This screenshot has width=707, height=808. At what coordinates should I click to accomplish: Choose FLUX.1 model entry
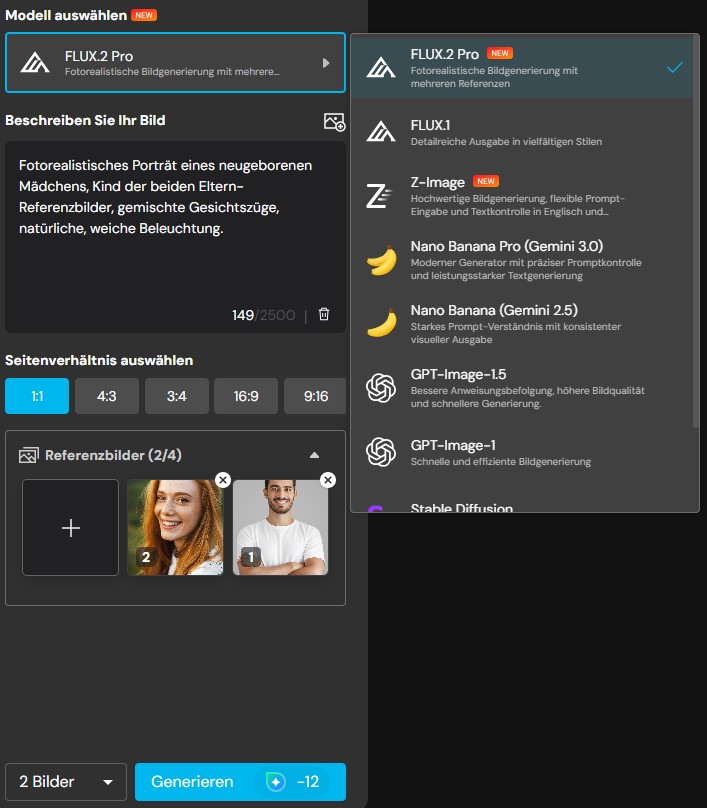tap(522, 132)
